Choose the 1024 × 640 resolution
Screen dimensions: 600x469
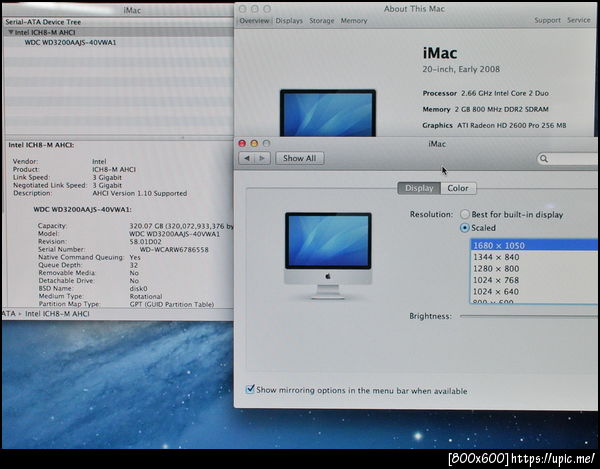534,291
